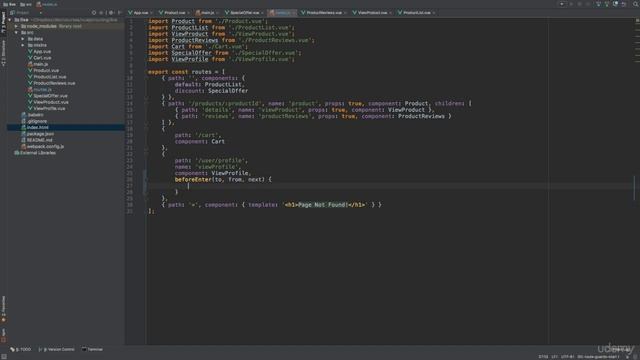The width and height of the screenshot is (640, 360).
Task: Open the Favorites tool window stripe button
Action: 3,309
